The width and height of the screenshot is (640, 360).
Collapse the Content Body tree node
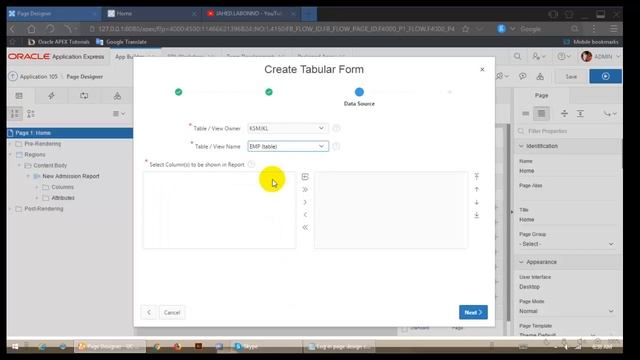pyautogui.click(x=19, y=165)
